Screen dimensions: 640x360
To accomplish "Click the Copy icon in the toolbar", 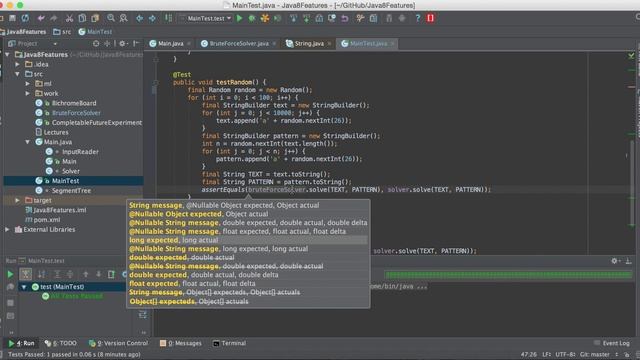I will (x=82, y=18).
